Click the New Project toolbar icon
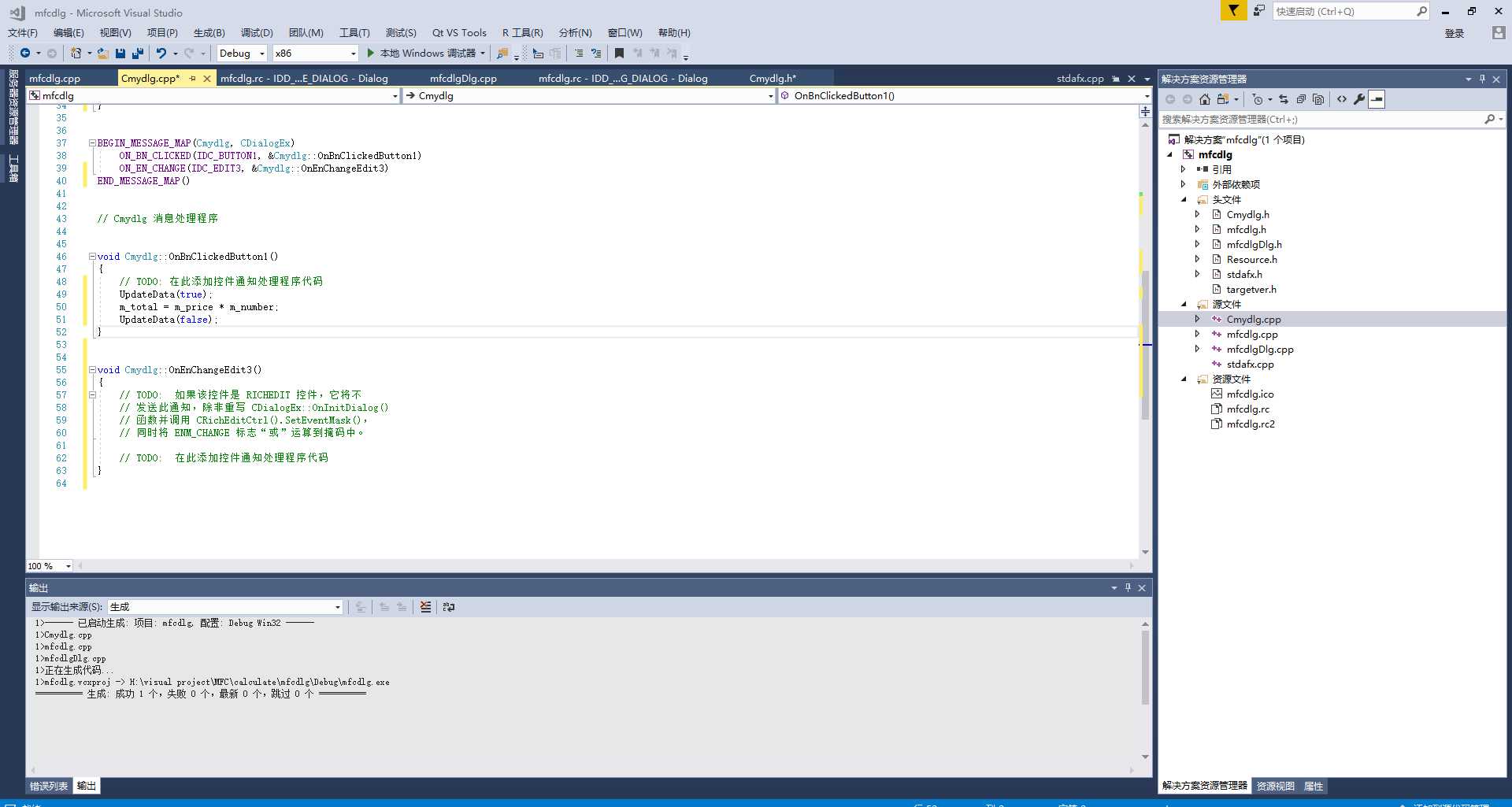Image resolution: width=1512 pixels, height=807 pixels. 76,53
